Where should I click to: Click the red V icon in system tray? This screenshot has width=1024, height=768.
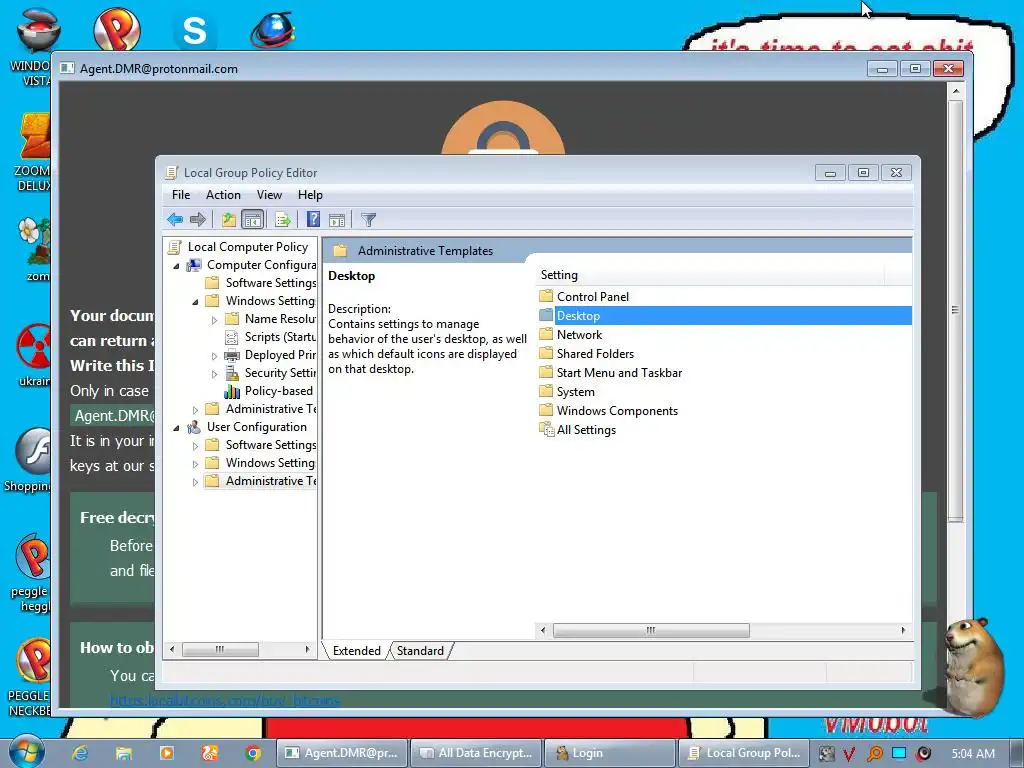848,754
